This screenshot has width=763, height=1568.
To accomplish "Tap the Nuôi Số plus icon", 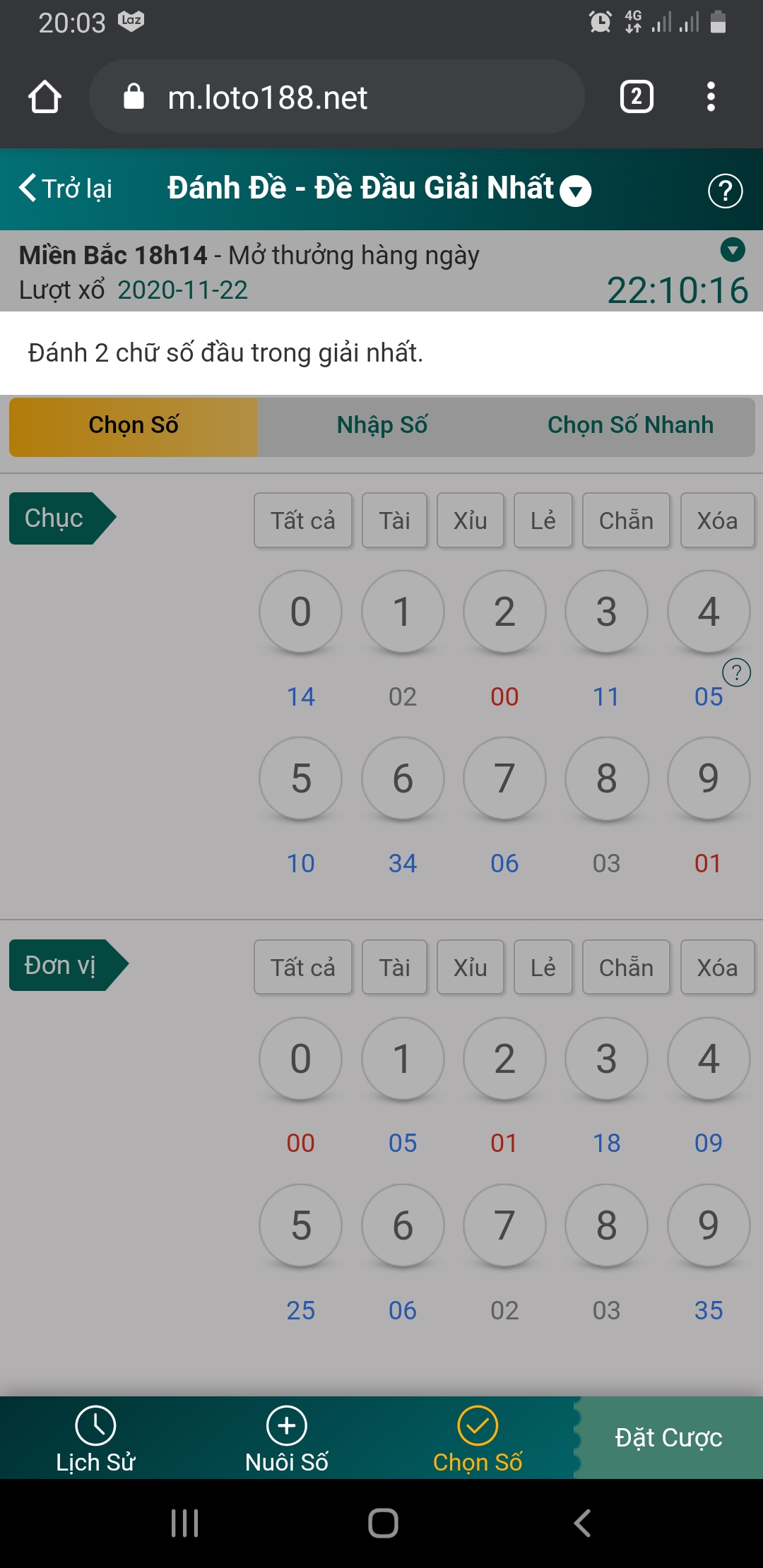I will [x=286, y=1425].
